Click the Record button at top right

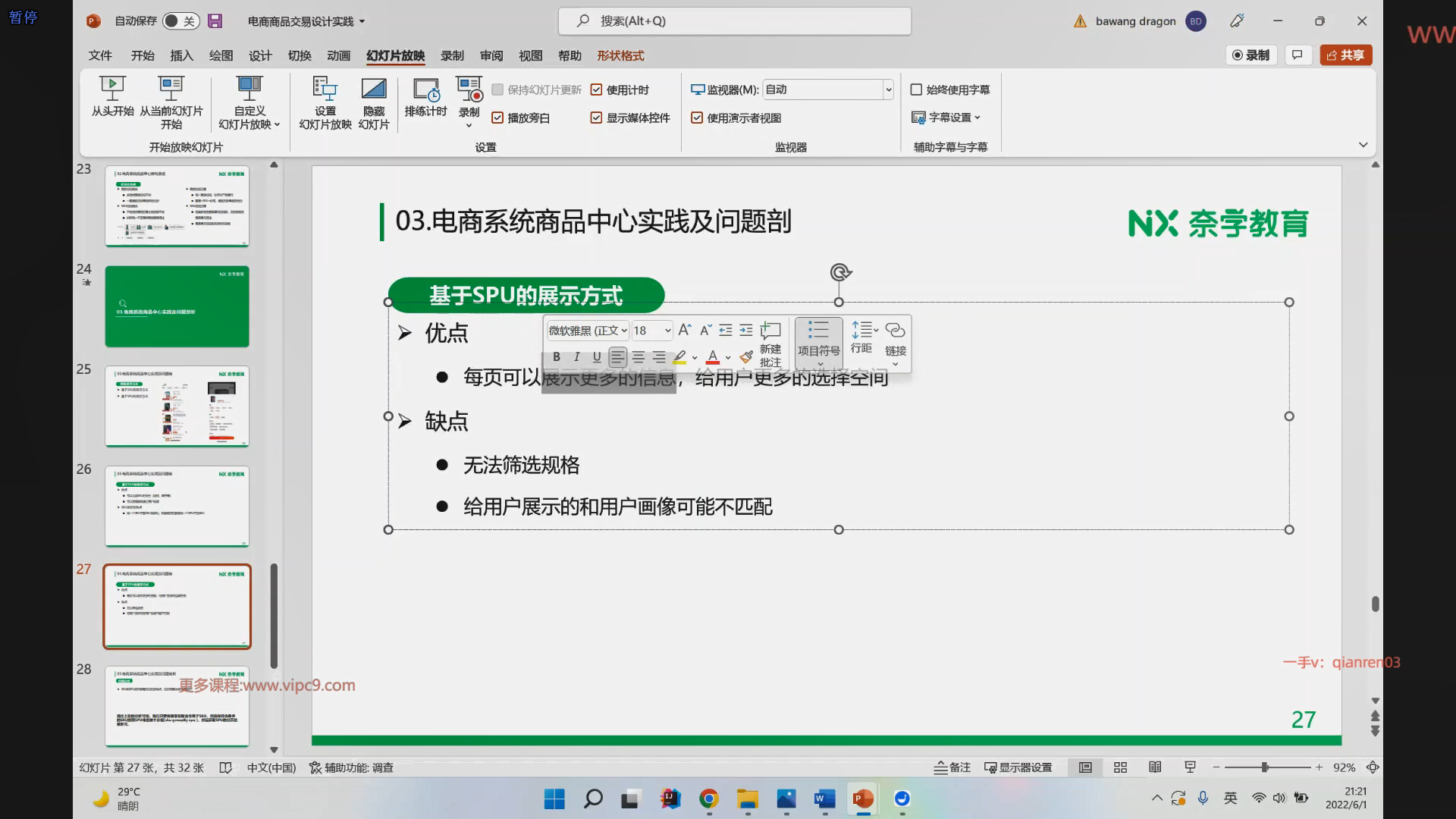(1250, 55)
